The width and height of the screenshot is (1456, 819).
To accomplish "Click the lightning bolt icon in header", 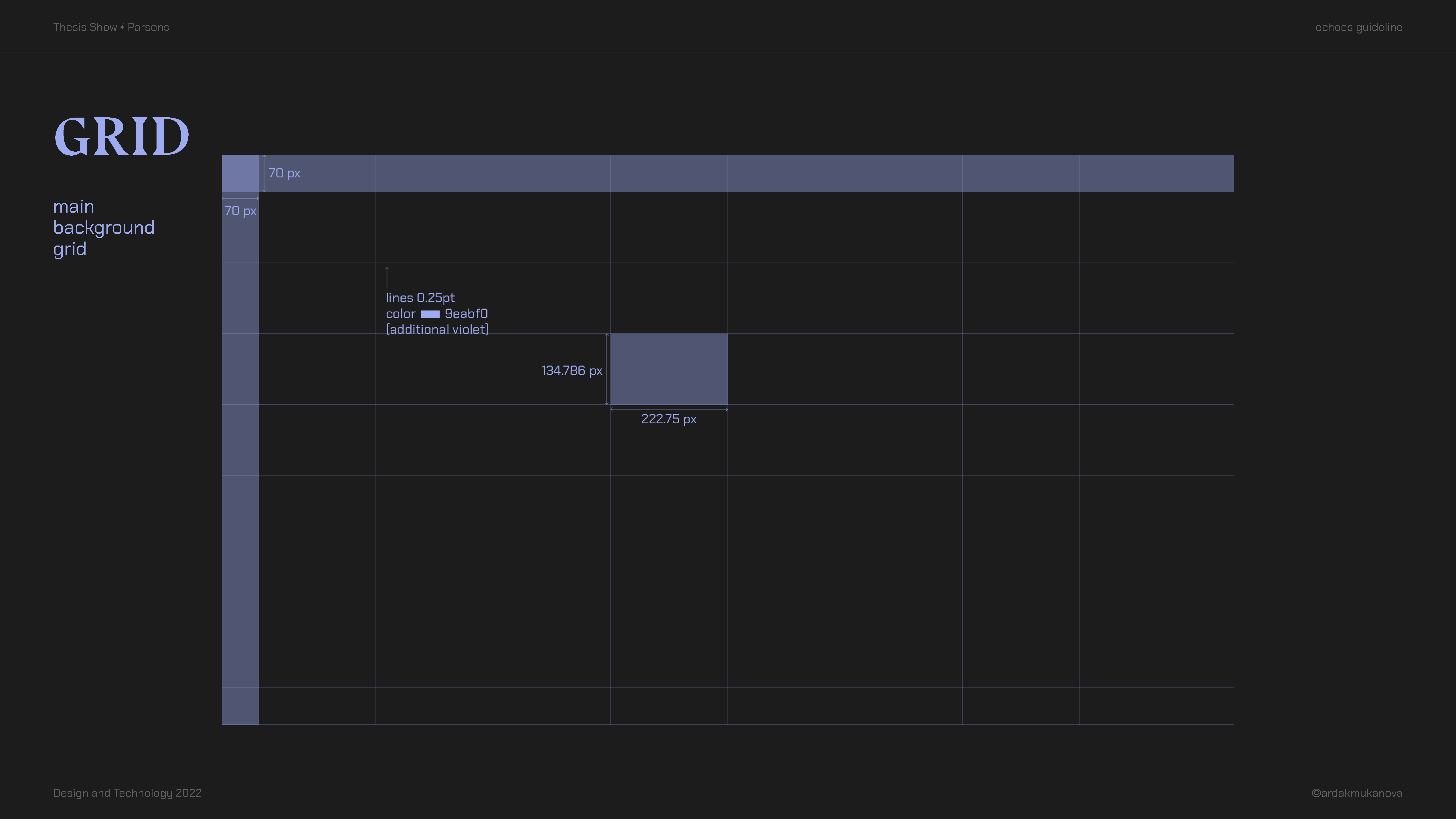I will click(x=123, y=27).
